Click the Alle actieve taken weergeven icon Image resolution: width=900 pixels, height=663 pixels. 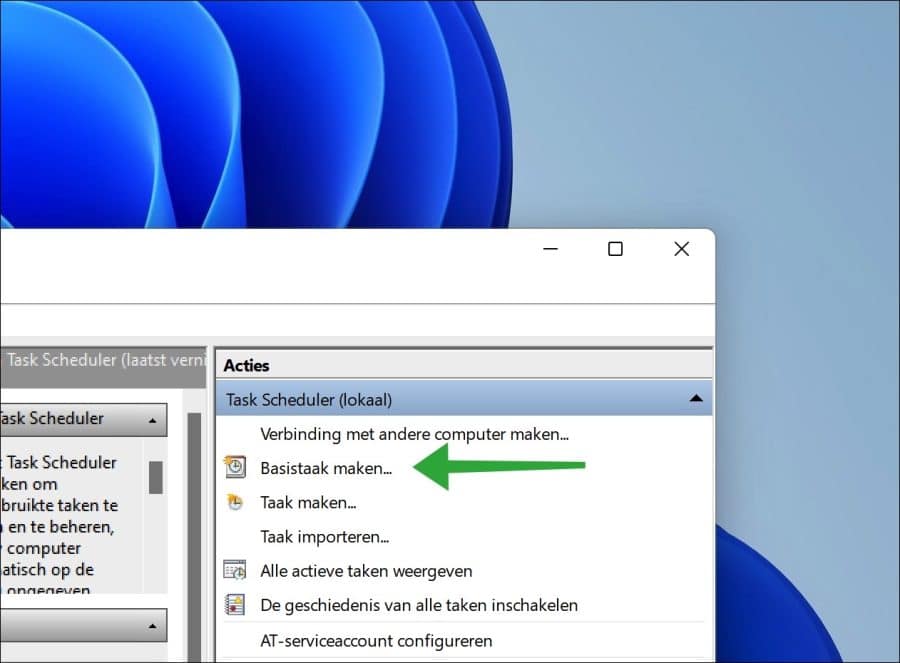(x=235, y=571)
